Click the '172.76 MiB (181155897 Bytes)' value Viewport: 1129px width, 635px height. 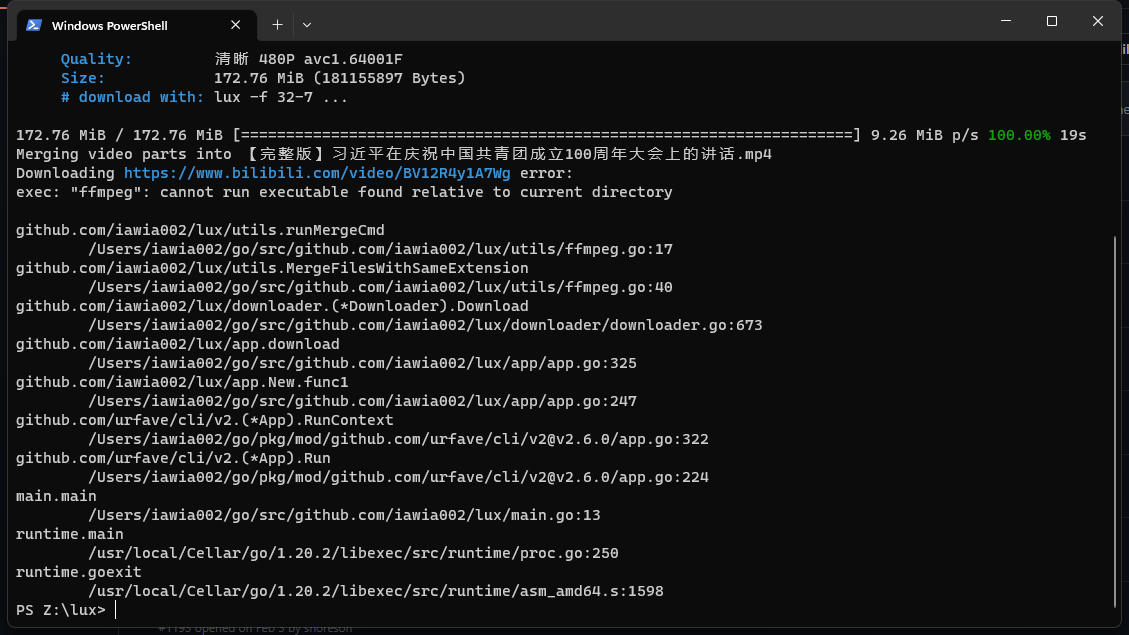340,78
